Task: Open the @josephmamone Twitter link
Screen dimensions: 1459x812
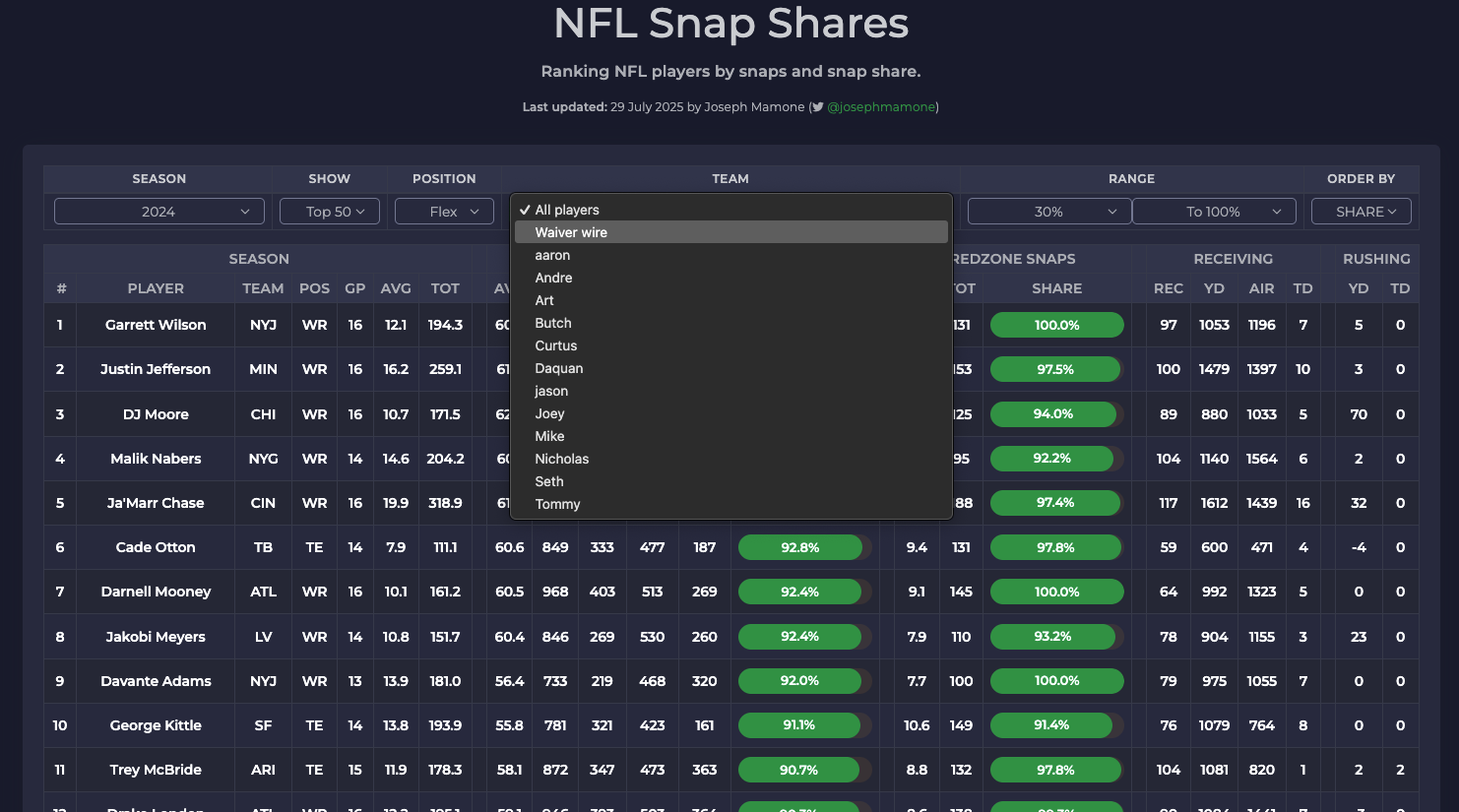Action: pyautogui.click(x=881, y=107)
